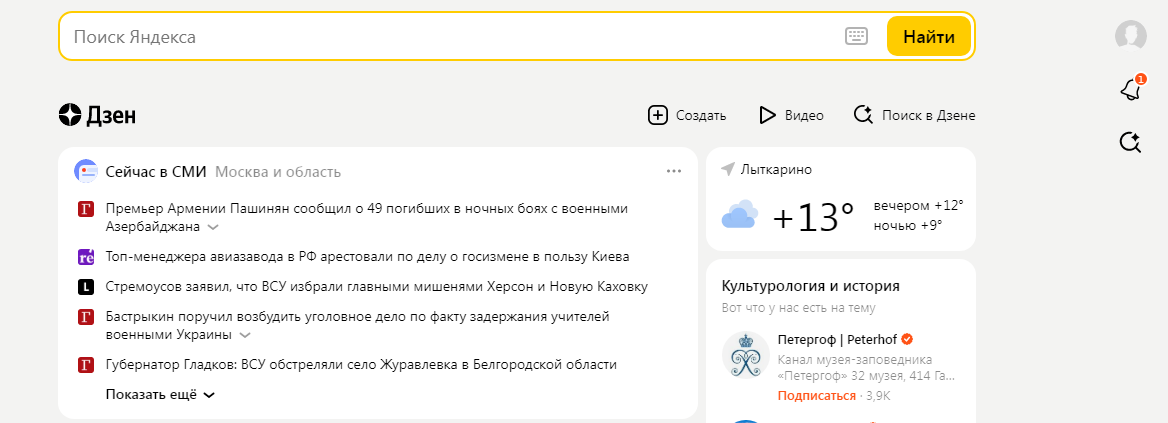Click the Сейчас в СМИ news icon
The height and width of the screenshot is (423, 1168).
86,171
